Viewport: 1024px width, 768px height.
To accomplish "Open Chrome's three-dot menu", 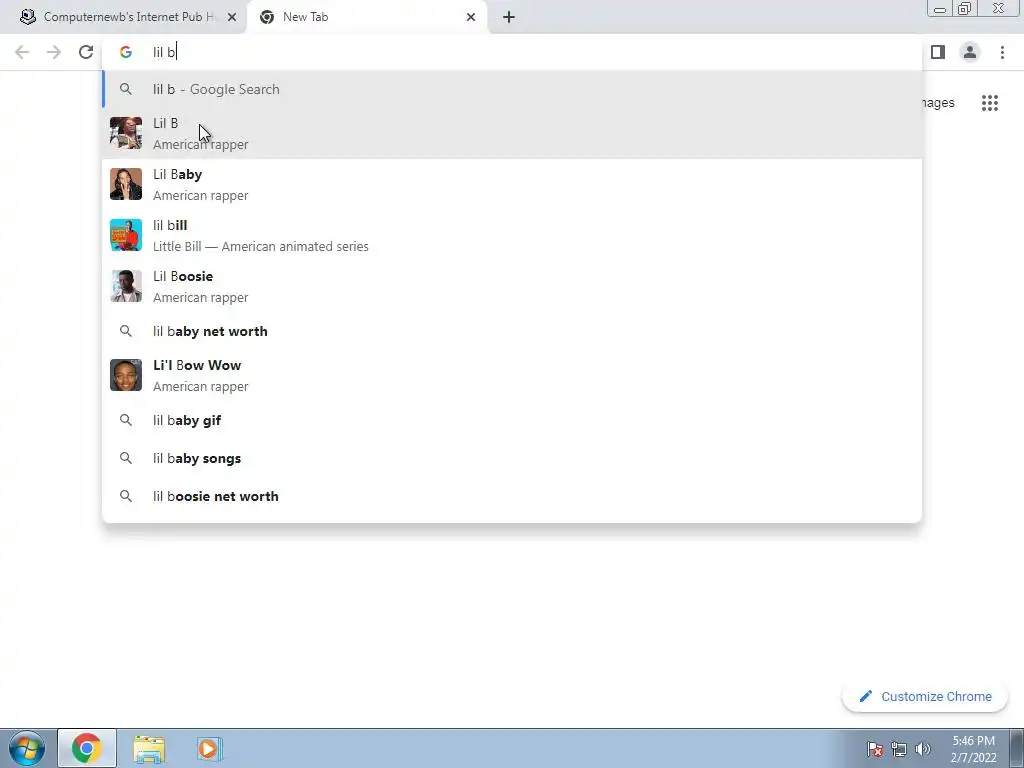I will 1002,52.
